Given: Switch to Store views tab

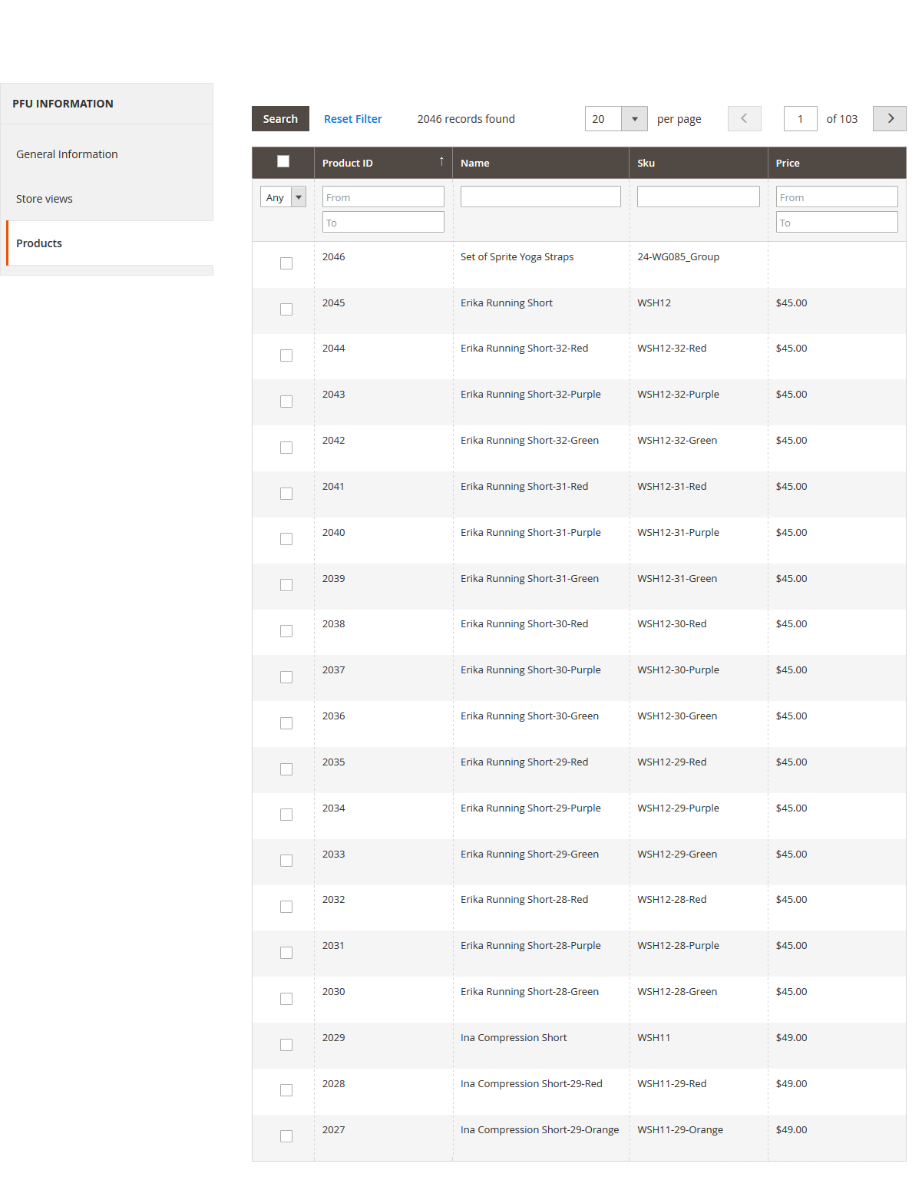Looking at the screenshot, I should [44, 199].
